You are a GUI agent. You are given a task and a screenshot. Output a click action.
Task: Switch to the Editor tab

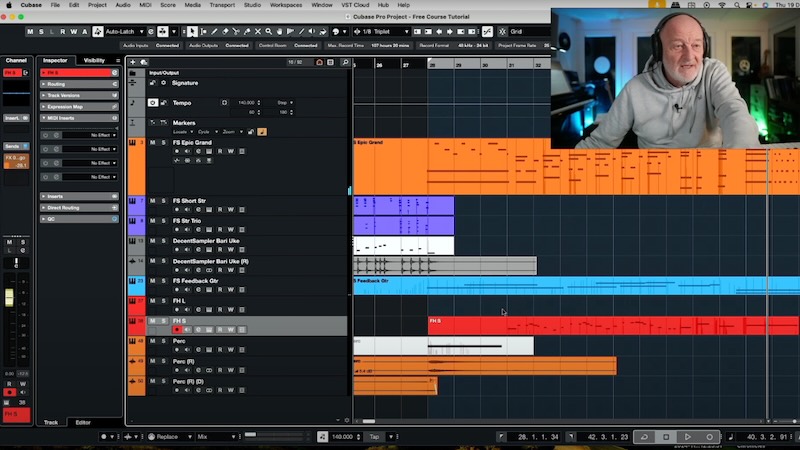click(x=83, y=422)
